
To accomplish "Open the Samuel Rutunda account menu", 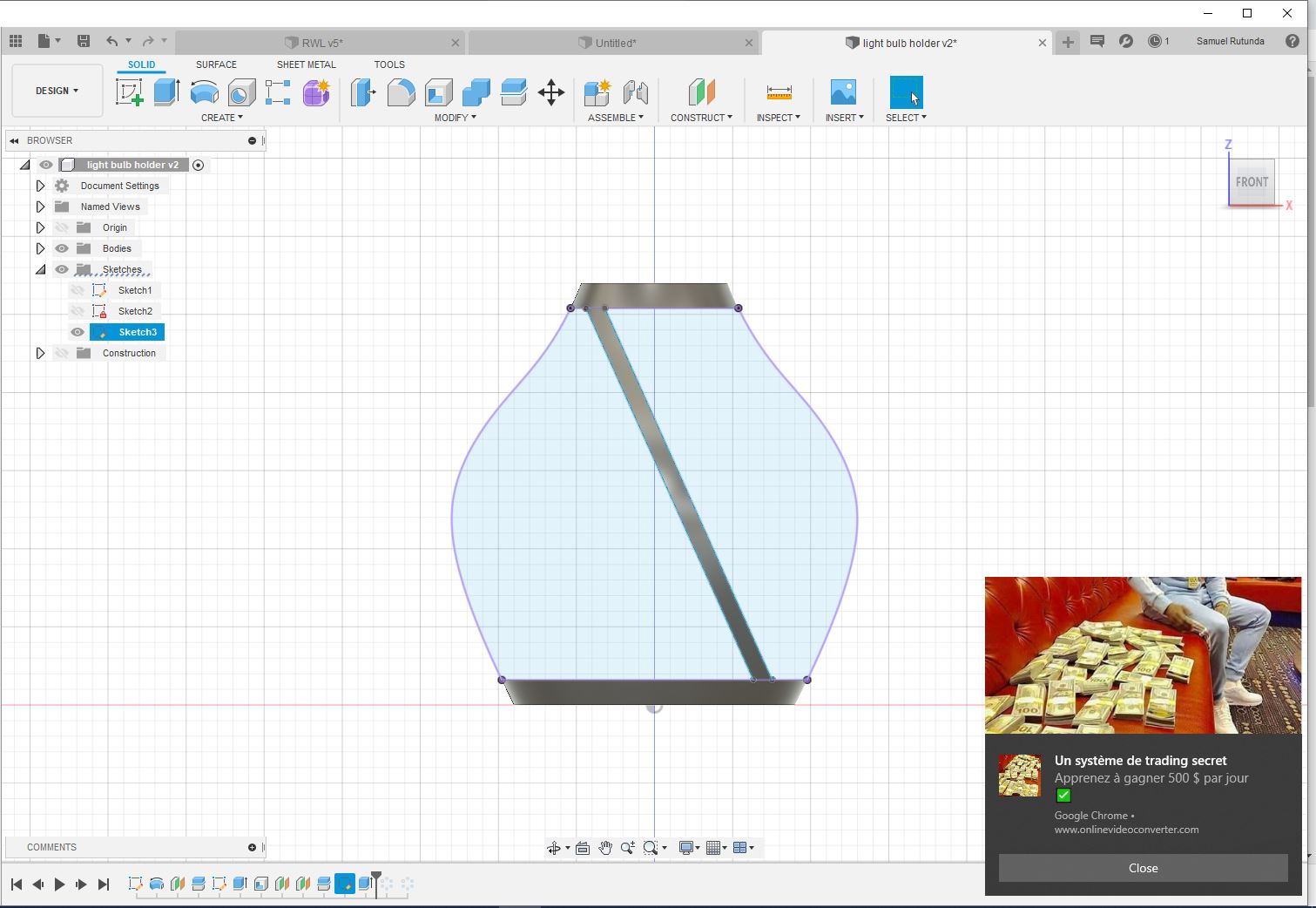I will coord(1230,41).
